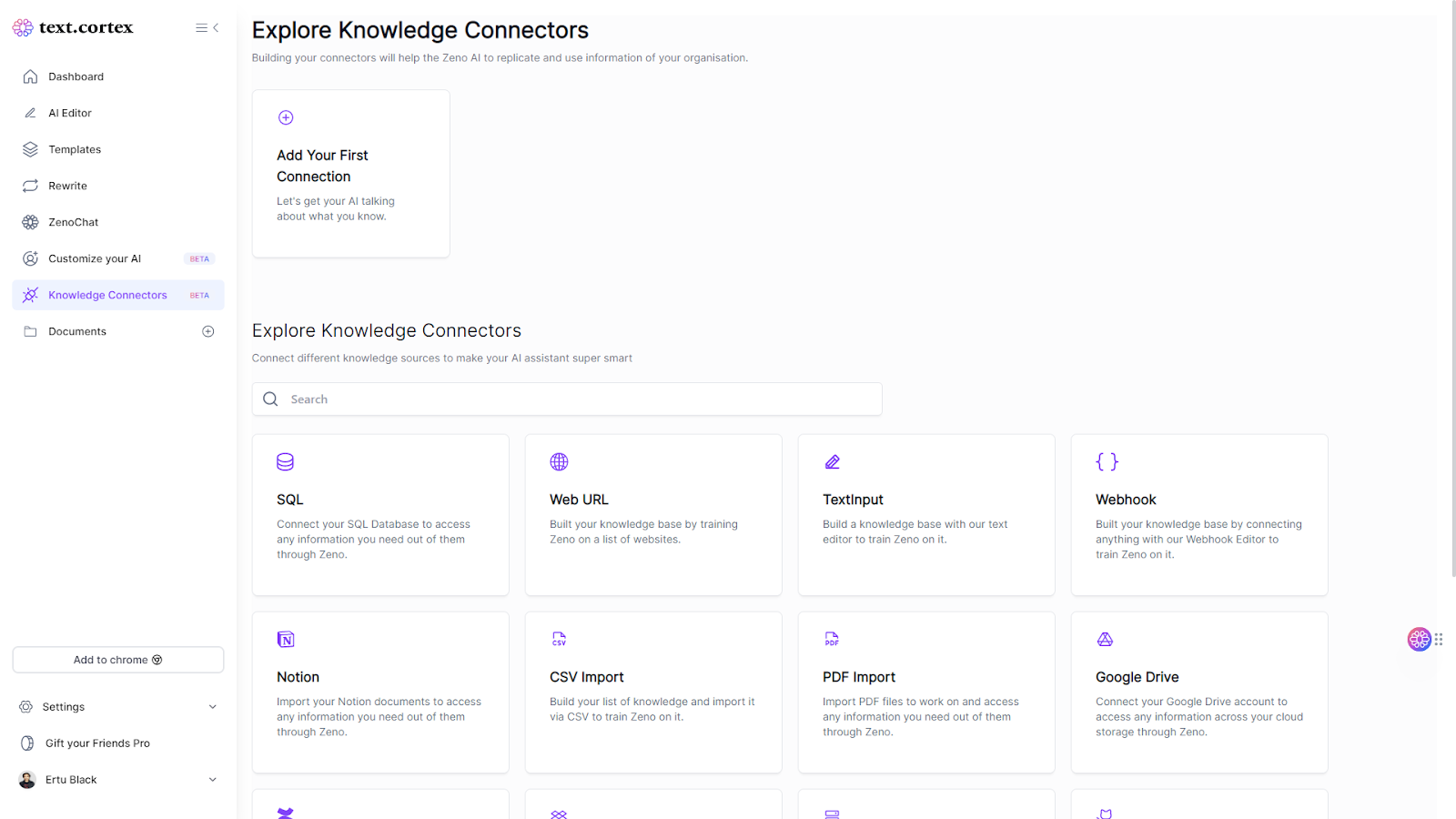Viewport: 1456px width, 819px height.
Task: Open the floating Zeno assistant icon
Action: point(1420,639)
